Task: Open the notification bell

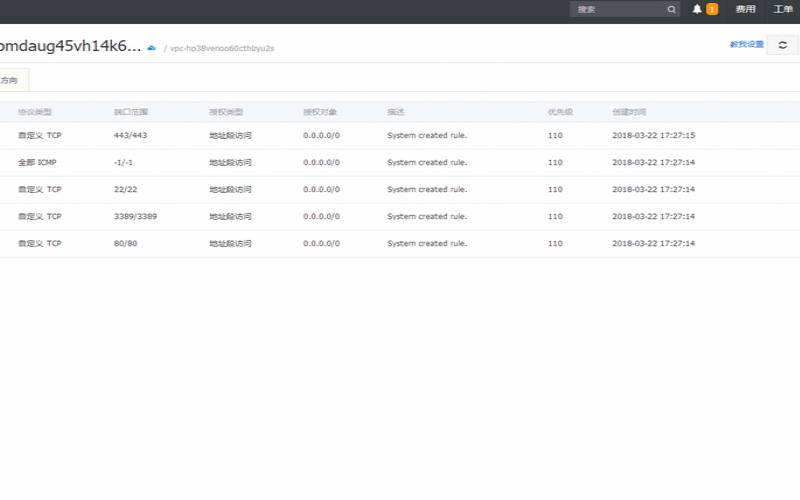Action: [697, 9]
